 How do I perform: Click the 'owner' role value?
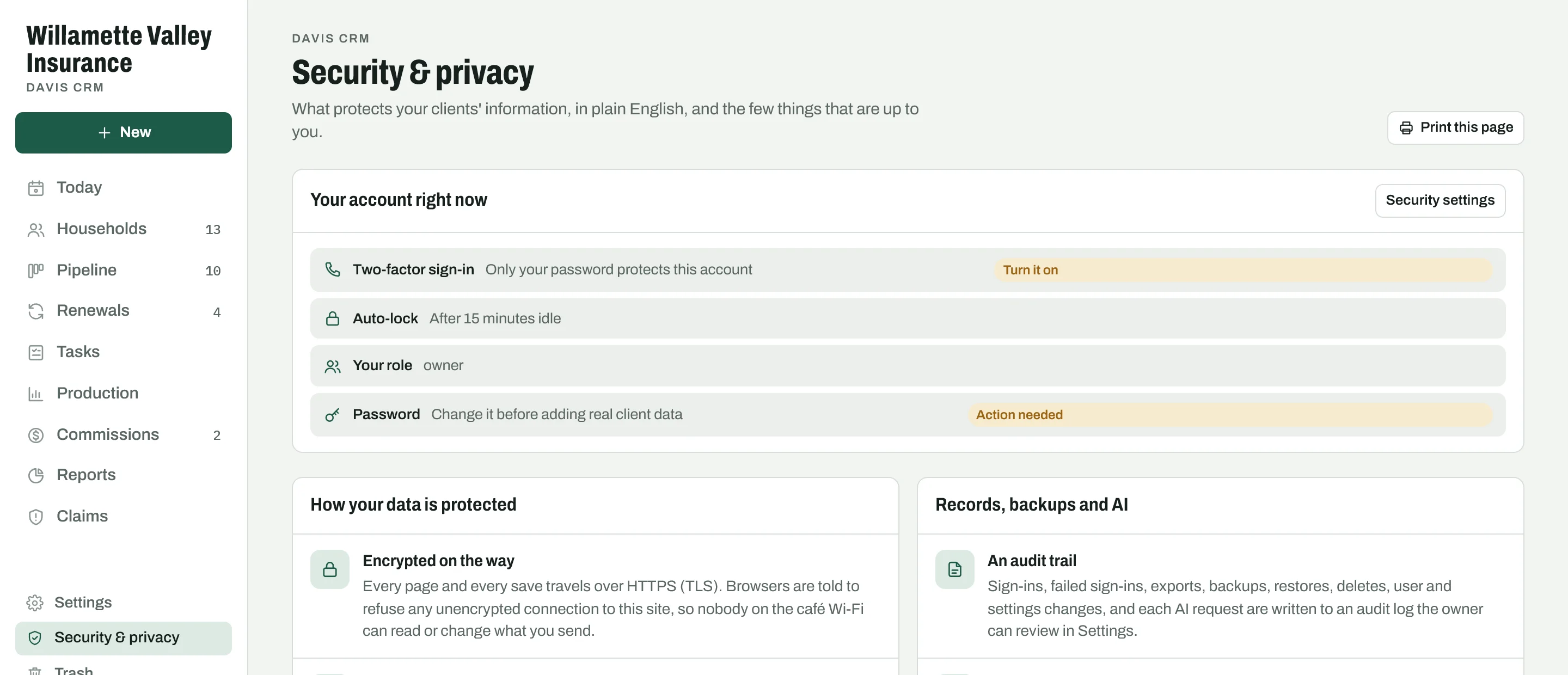(443, 366)
